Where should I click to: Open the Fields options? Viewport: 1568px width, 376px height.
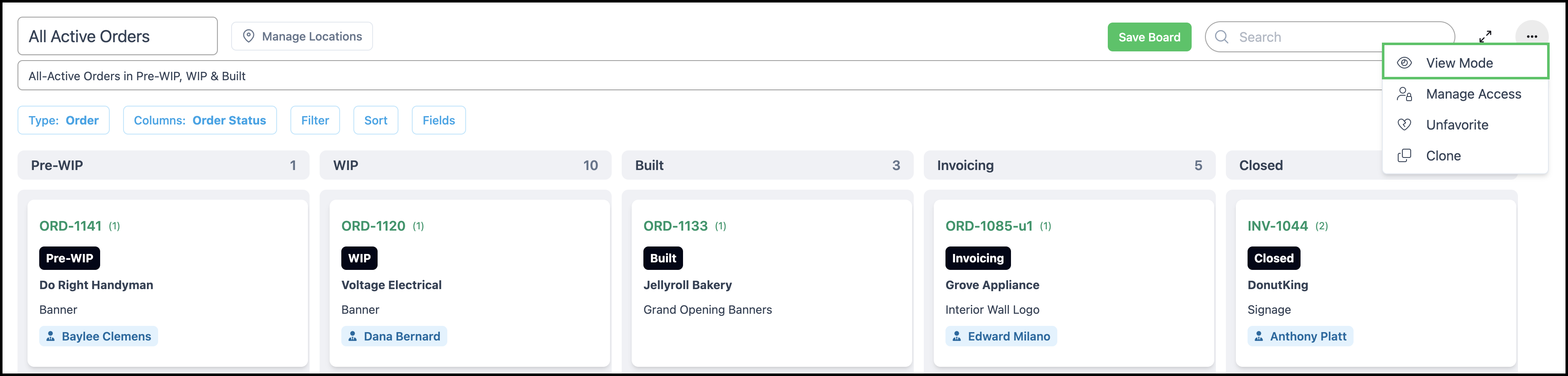coord(438,120)
